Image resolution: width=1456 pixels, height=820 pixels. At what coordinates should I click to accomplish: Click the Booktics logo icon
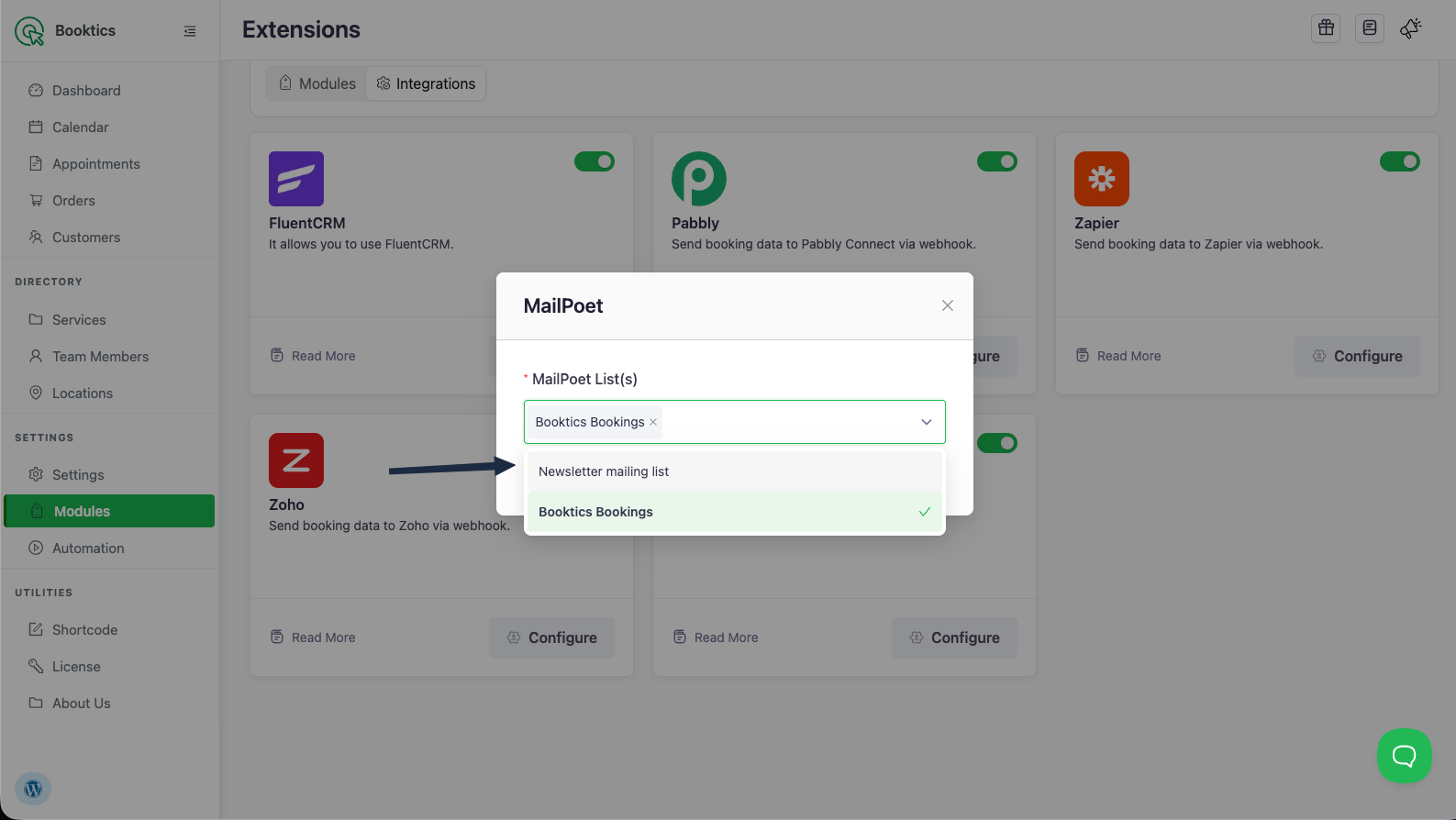(x=29, y=31)
